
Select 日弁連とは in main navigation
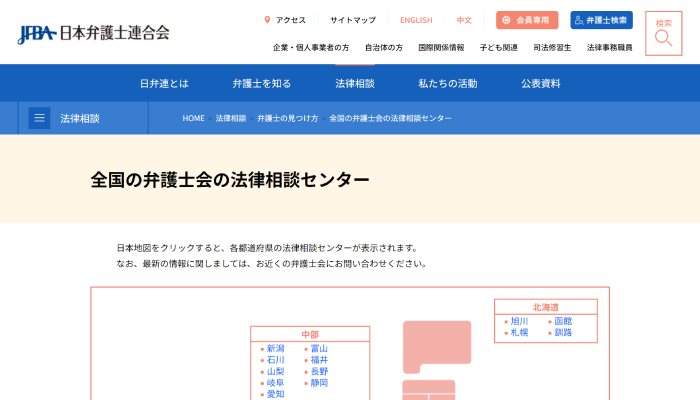[x=164, y=83]
